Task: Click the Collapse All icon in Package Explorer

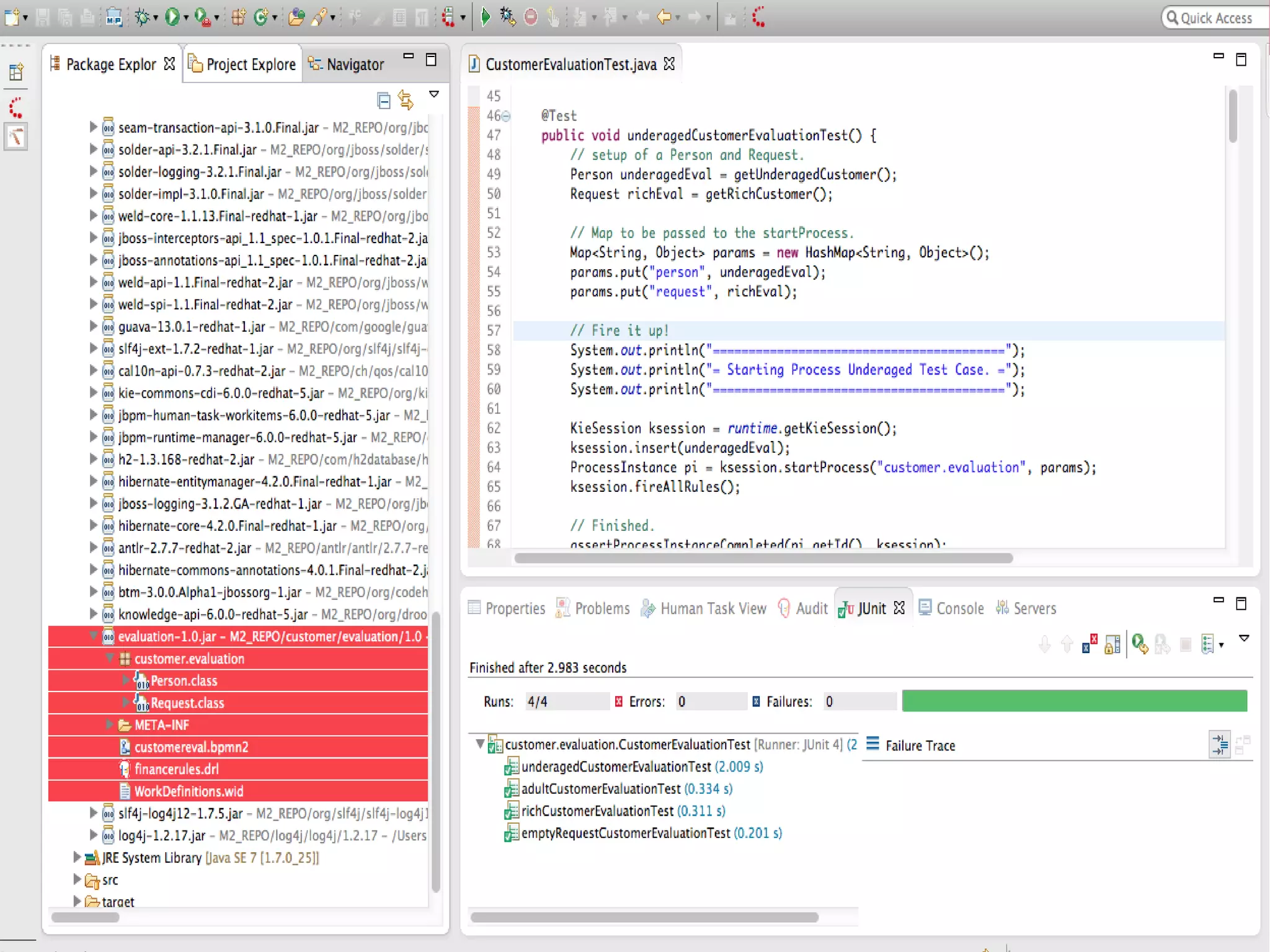Action: 383,100
